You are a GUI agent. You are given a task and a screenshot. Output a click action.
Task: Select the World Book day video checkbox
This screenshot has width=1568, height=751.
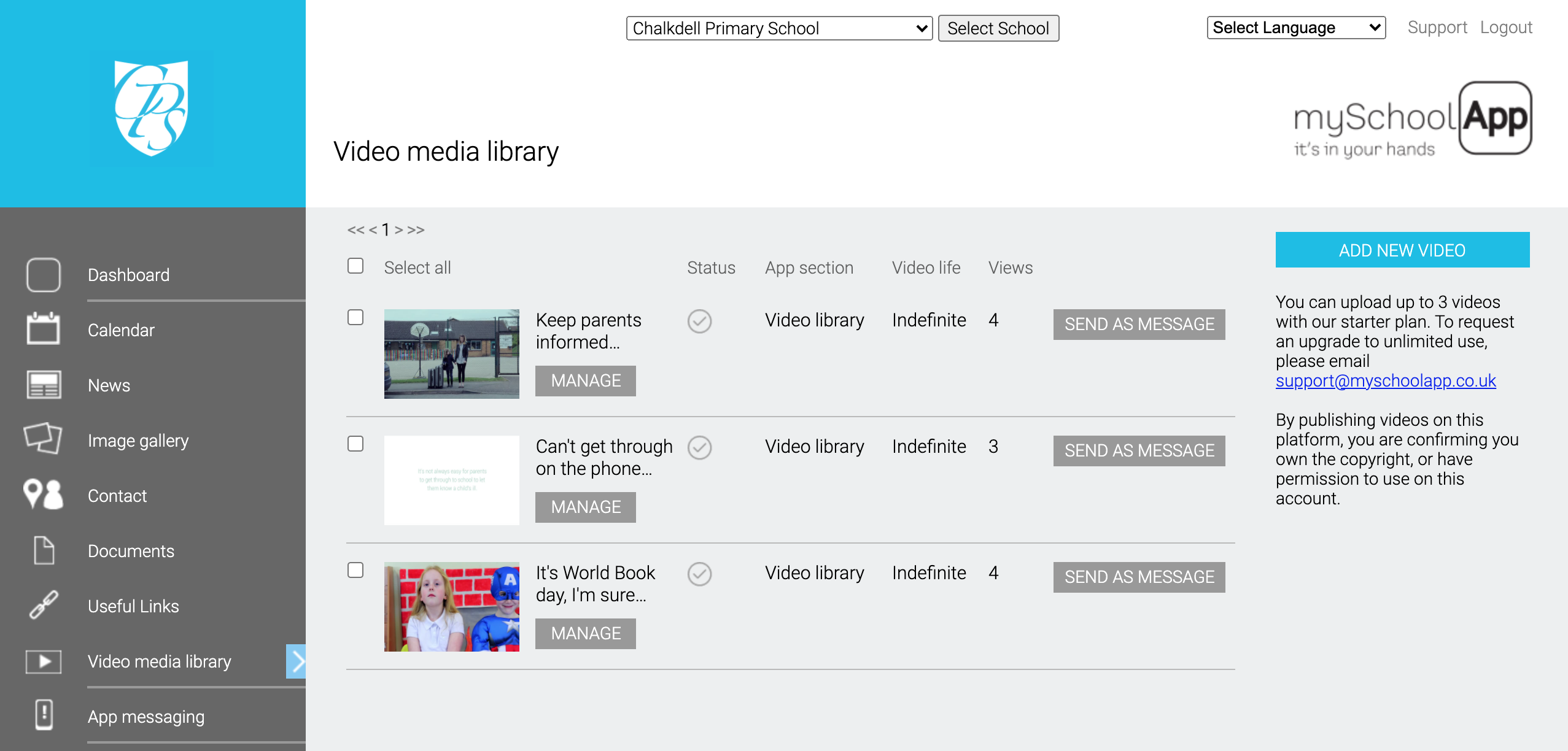coord(355,570)
